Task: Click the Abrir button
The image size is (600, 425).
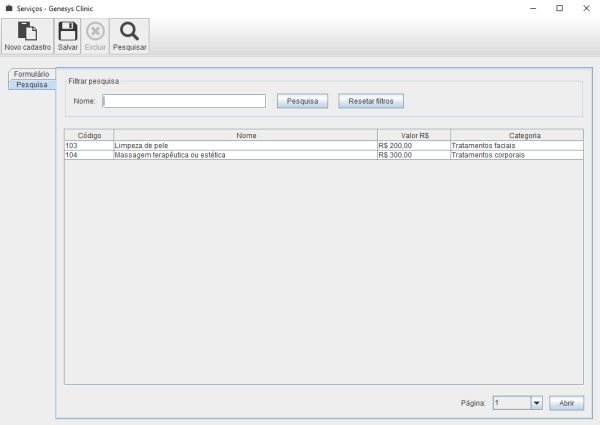Action: click(x=566, y=403)
